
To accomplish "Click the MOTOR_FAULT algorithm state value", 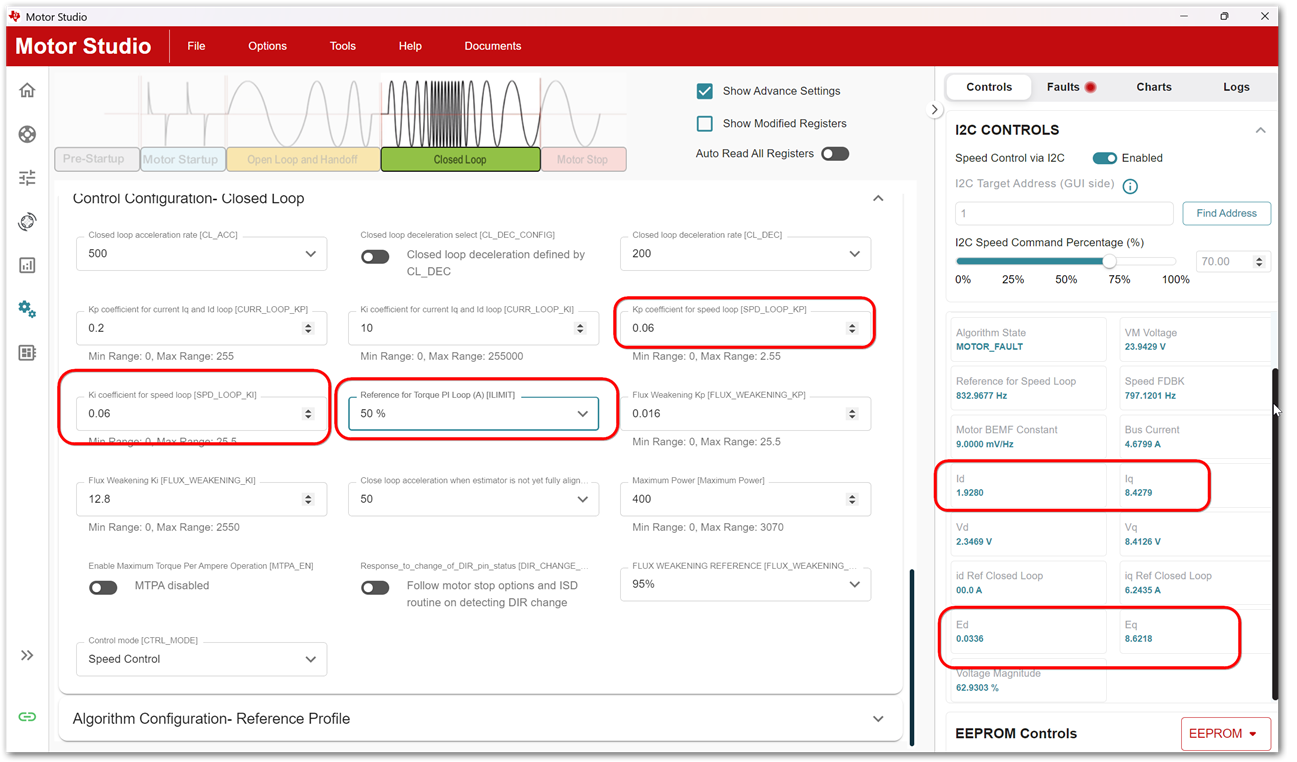I will [989, 347].
